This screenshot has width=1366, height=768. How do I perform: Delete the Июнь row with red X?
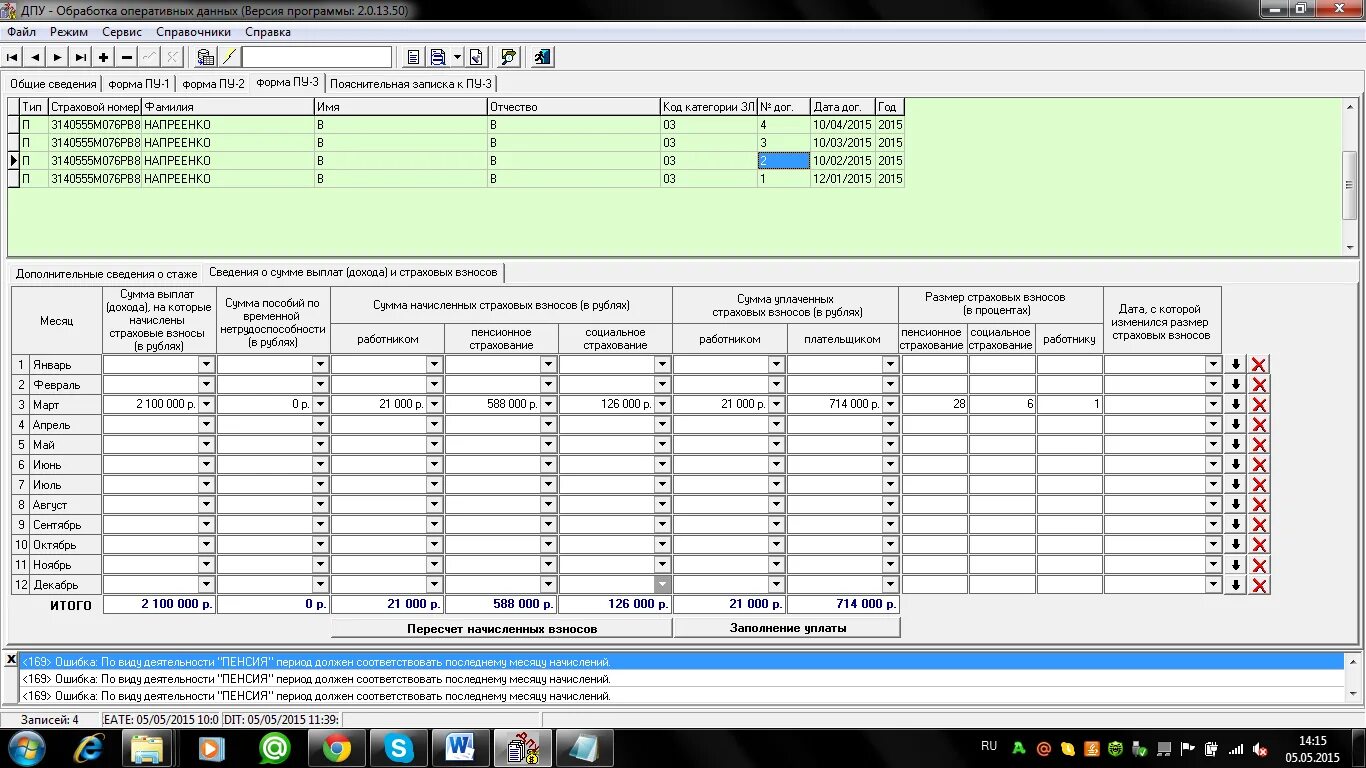coord(1259,465)
